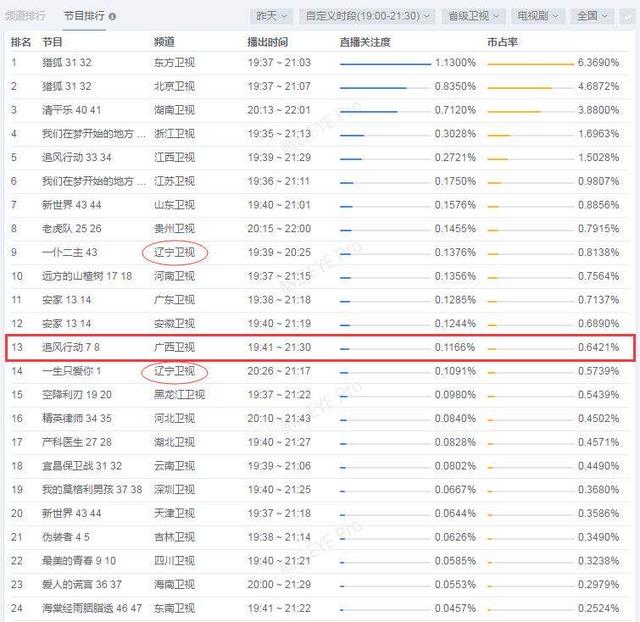Click the partially visible button after 全国

627,16
